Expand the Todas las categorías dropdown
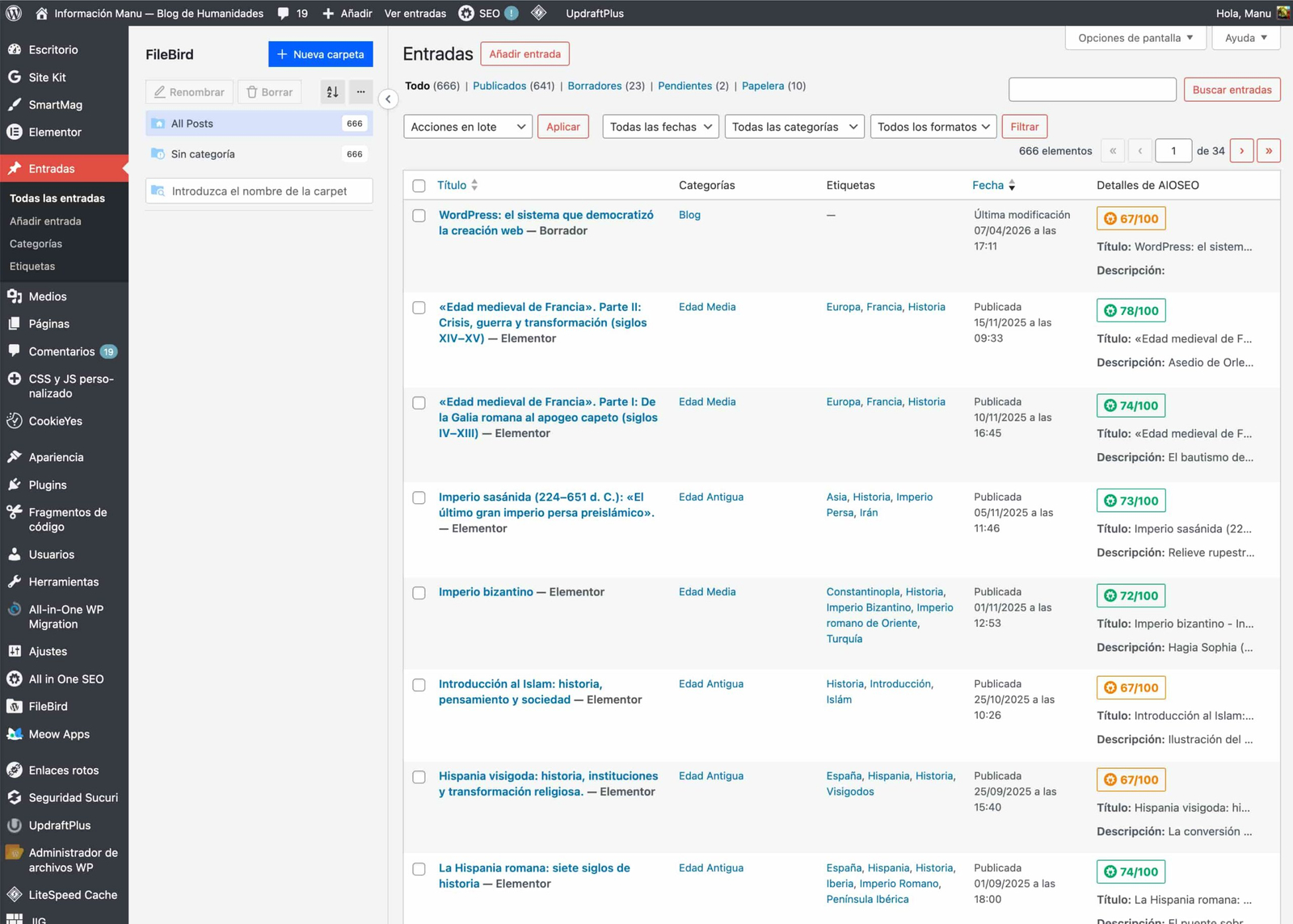 [794, 127]
